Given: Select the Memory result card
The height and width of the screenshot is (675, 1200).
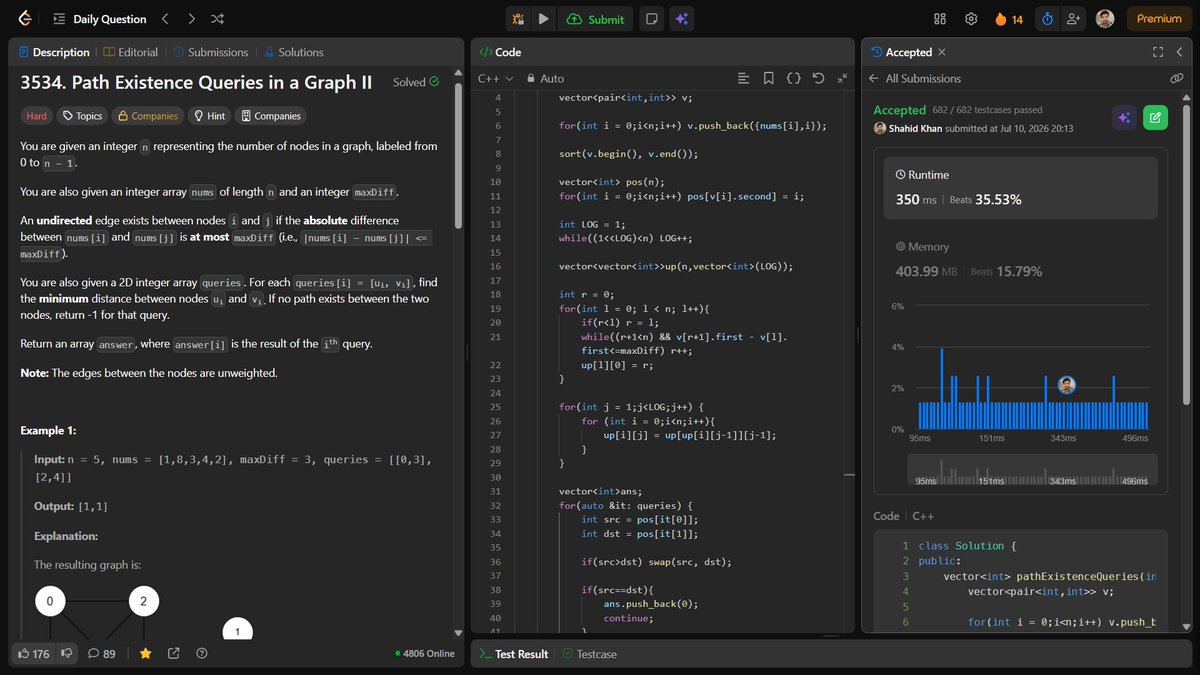Looking at the screenshot, I should tap(1021, 258).
